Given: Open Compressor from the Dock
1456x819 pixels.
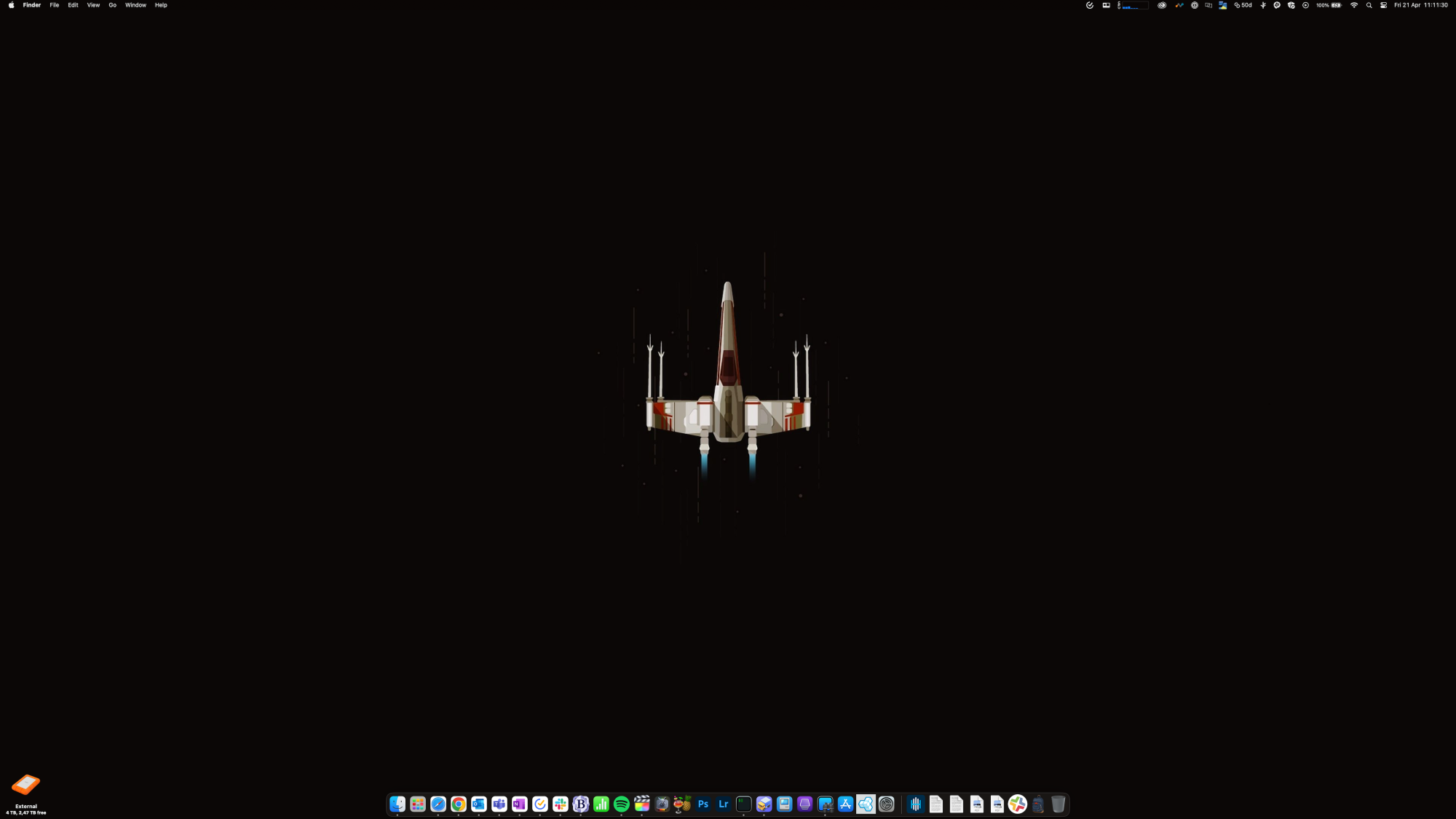Looking at the screenshot, I should (x=662, y=804).
